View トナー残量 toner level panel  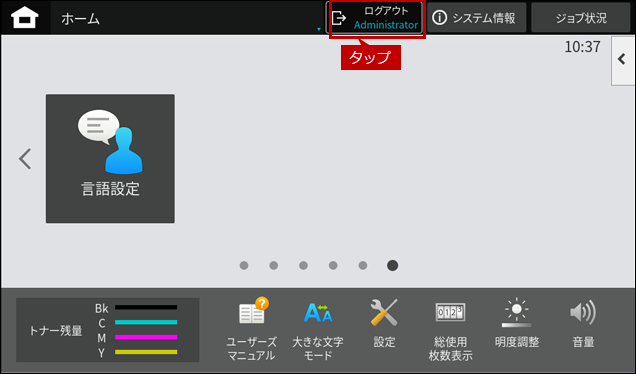click(107, 330)
